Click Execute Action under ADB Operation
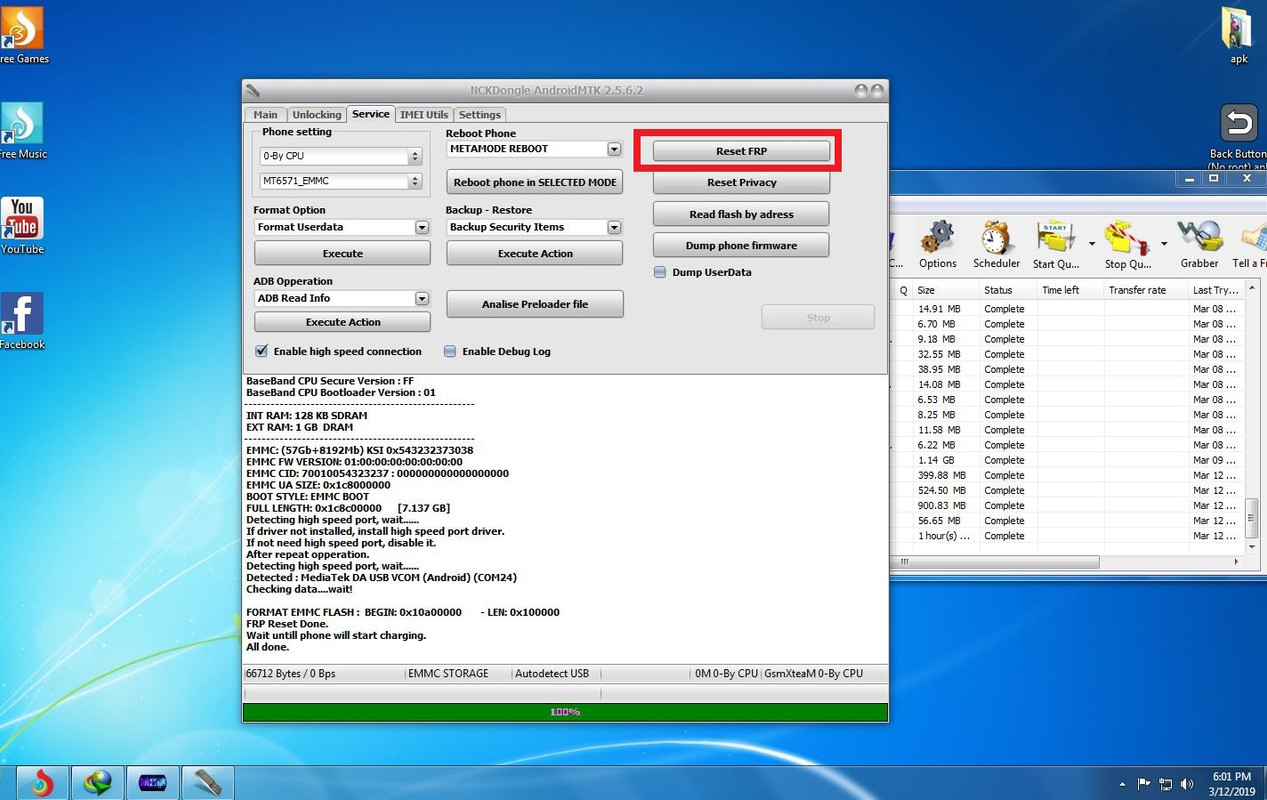This screenshot has height=800, width=1267. point(343,322)
